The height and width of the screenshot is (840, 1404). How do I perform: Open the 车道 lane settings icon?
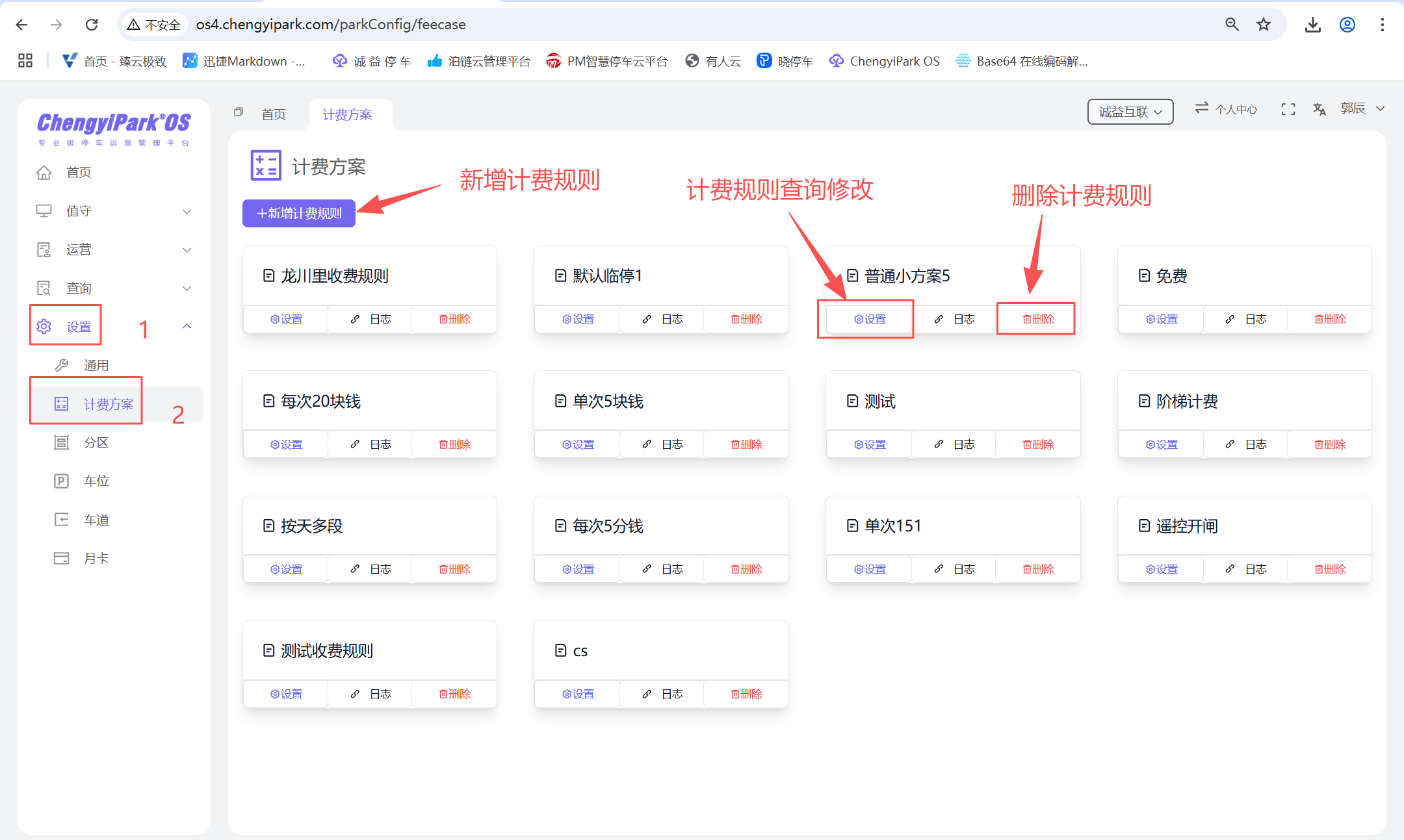pos(61,519)
